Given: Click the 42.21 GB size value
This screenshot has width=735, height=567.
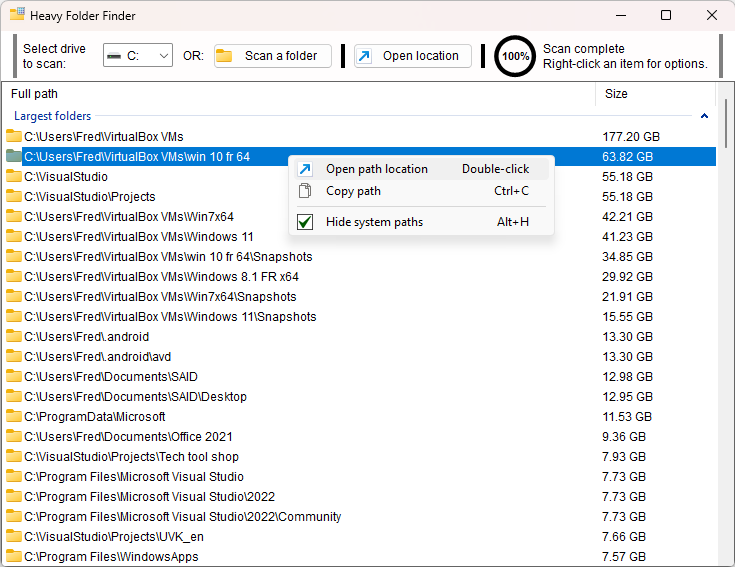Looking at the screenshot, I should tap(627, 216).
